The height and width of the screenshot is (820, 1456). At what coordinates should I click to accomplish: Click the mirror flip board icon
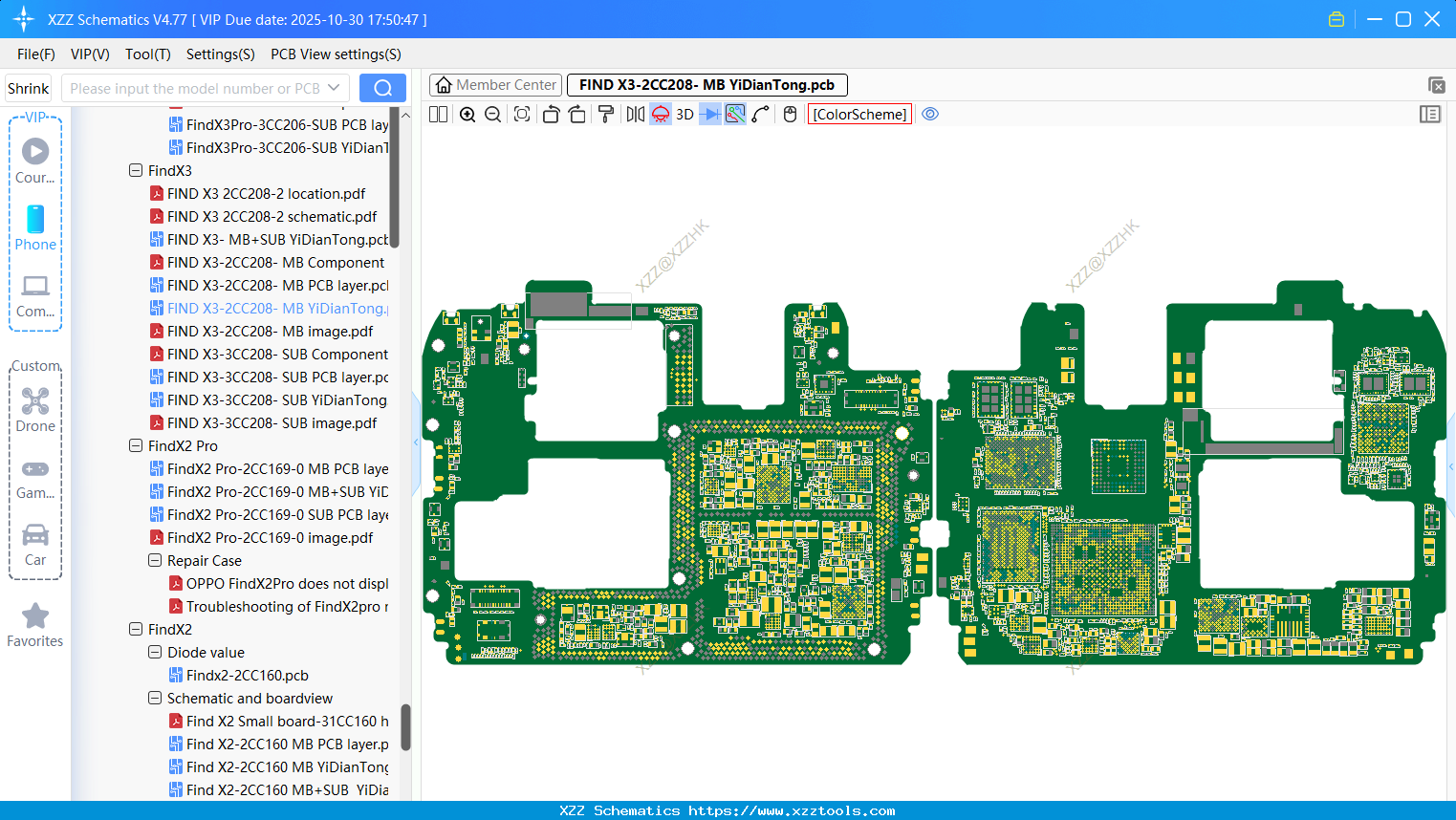click(x=635, y=115)
